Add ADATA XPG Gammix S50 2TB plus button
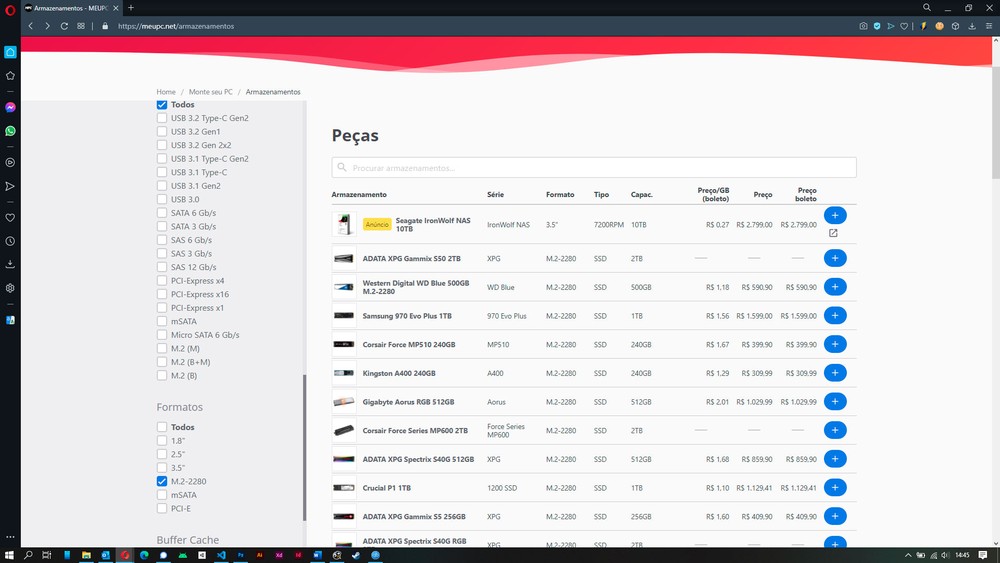Viewport: 1000px width, 563px height. coord(835,258)
